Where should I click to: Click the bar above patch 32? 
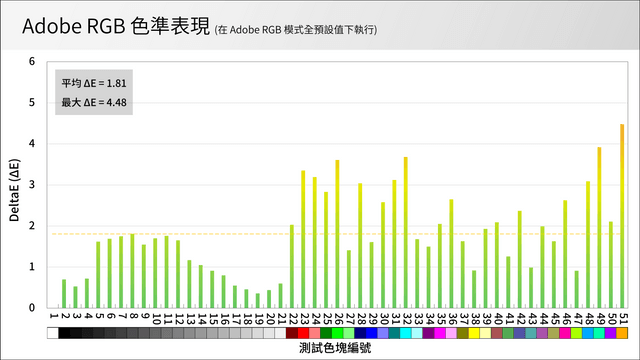point(406,233)
